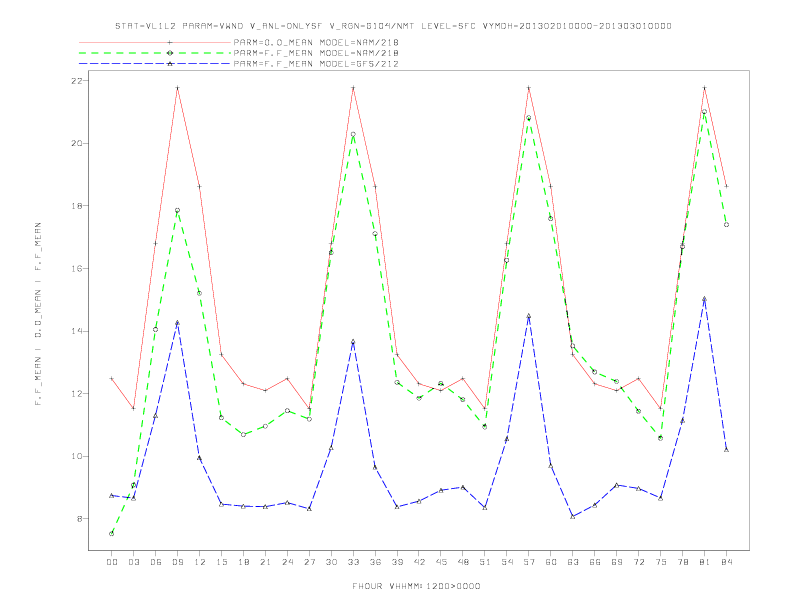Viewport: 792px width, 612px height.
Task: Click x-axis tick label 03
Action: (133, 562)
